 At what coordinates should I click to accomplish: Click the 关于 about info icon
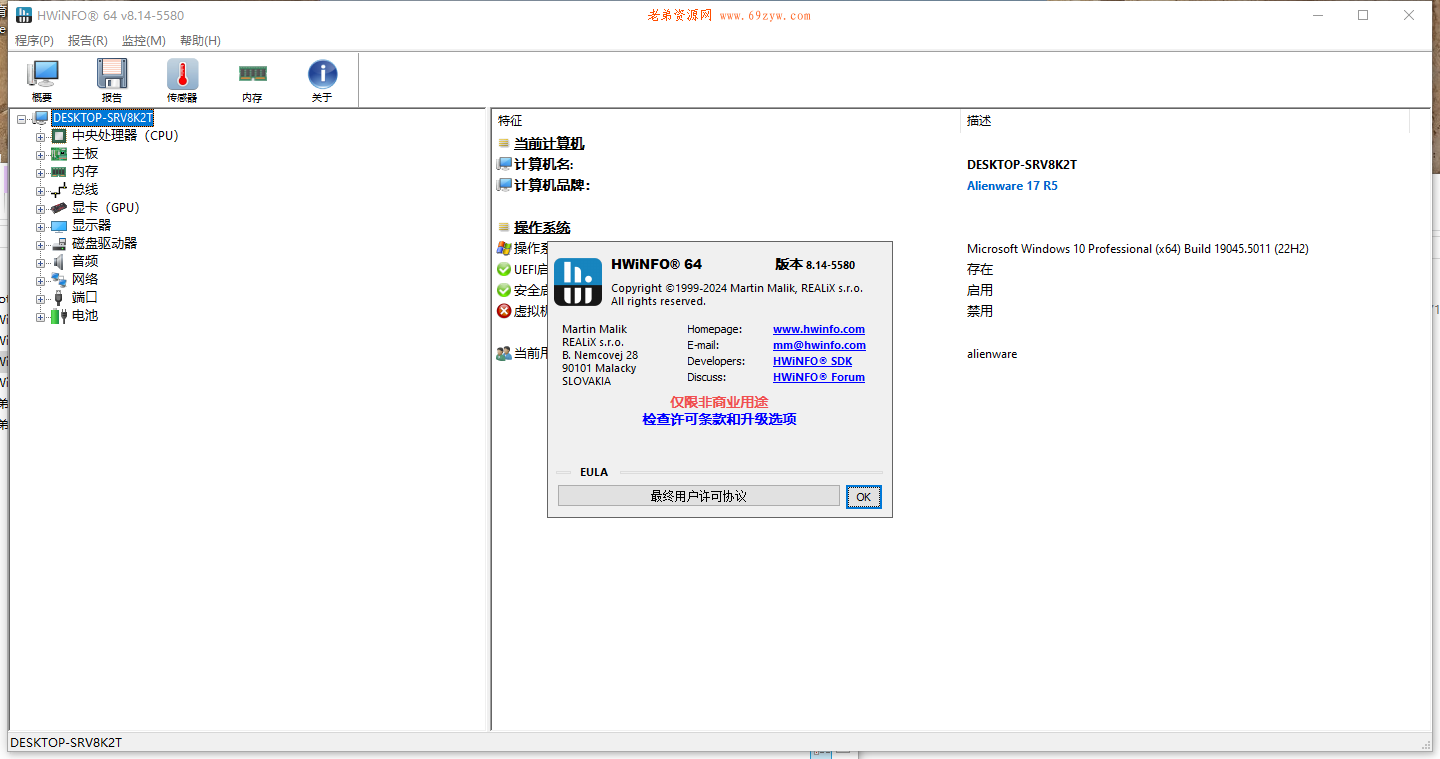coord(322,74)
